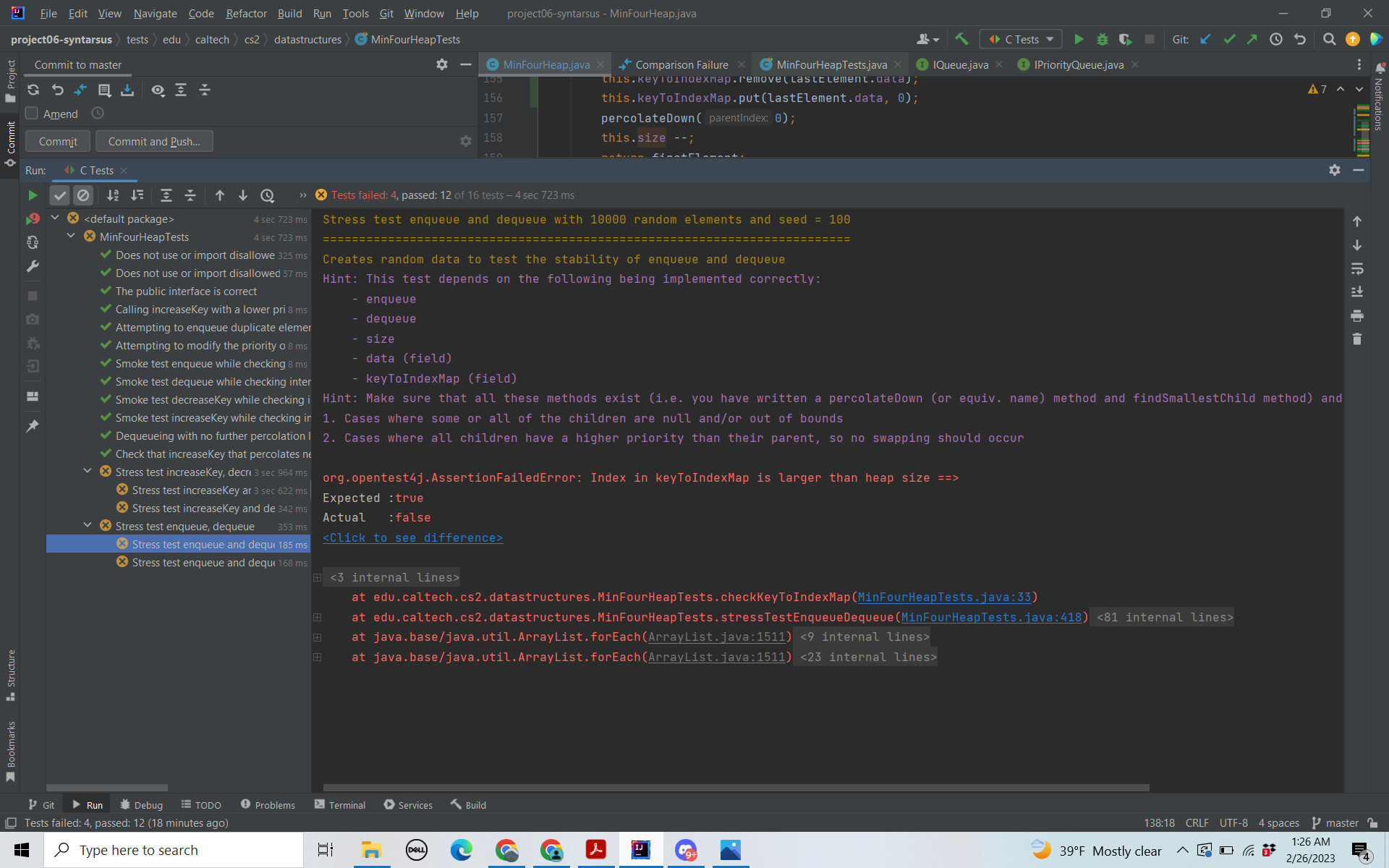
Task: Click the Build project hammer icon
Action: click(961, 40)
